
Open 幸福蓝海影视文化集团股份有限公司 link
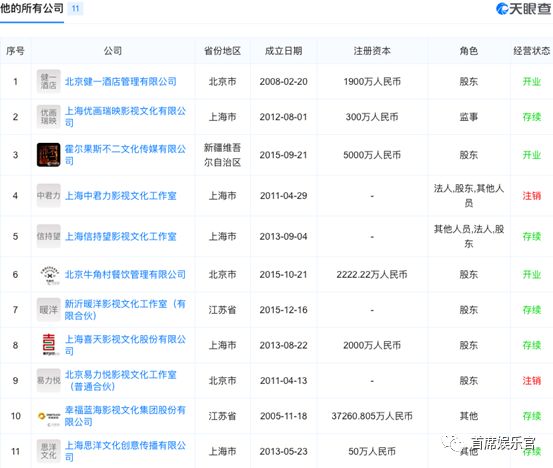pos(125,416)
